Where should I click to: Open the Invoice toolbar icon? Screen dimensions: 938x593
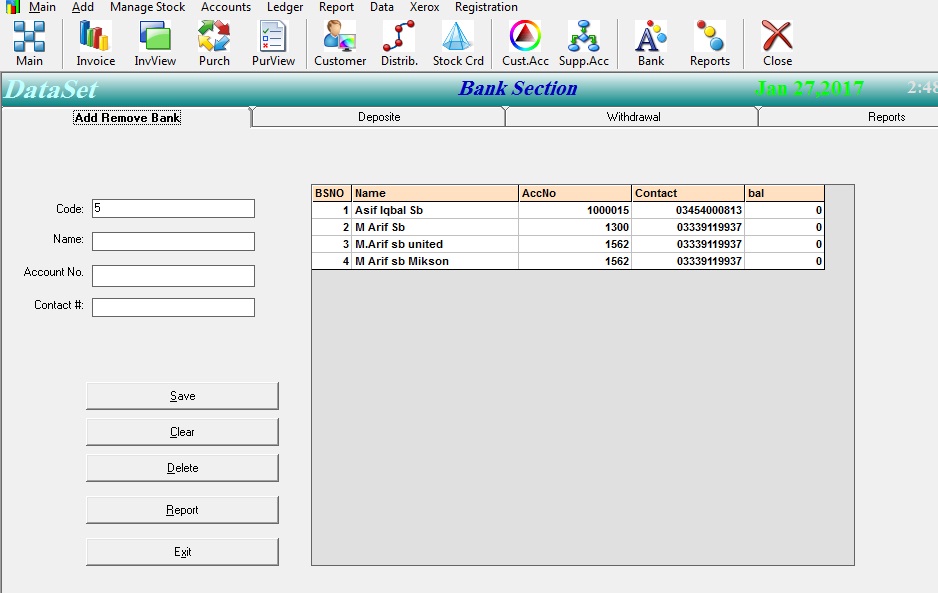(x=95, y=43)
